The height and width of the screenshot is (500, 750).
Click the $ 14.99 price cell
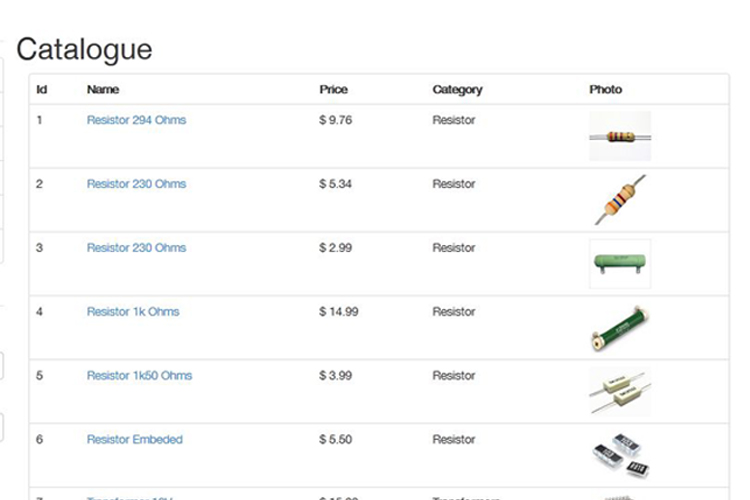click(x=339, y=312)
